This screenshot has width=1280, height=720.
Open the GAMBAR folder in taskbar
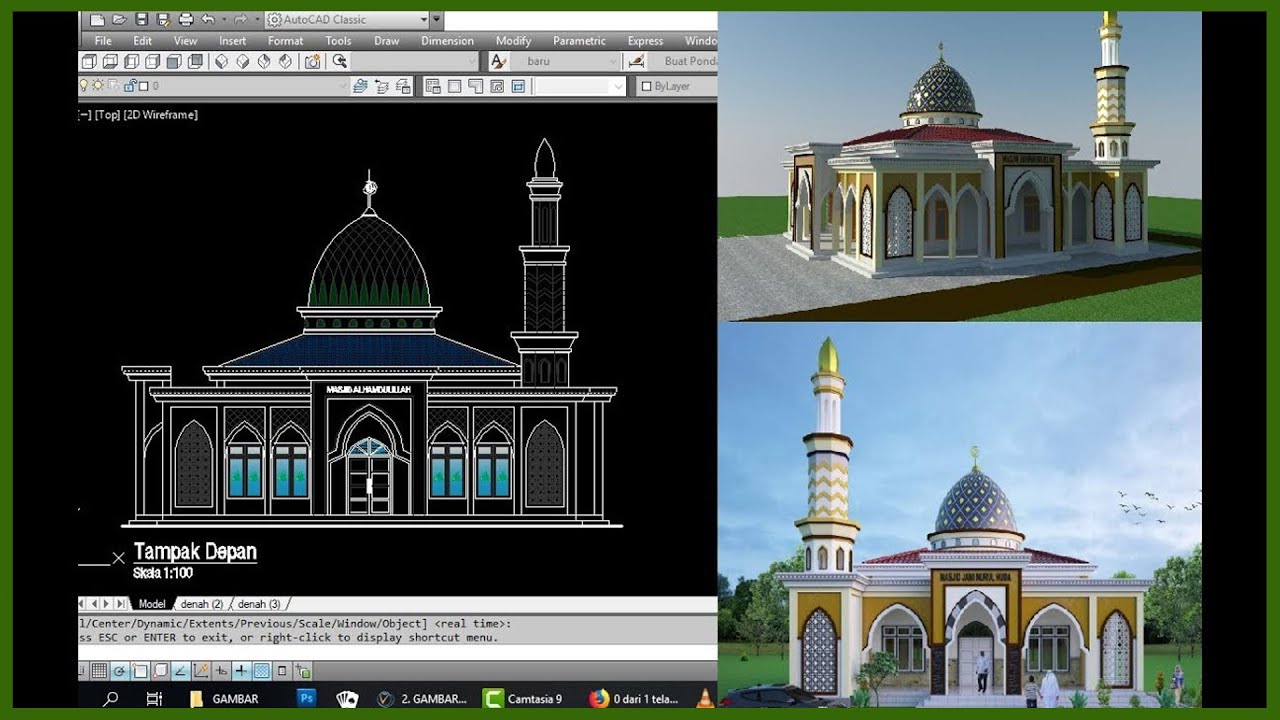pyautogui.click(x=224, y=699)
